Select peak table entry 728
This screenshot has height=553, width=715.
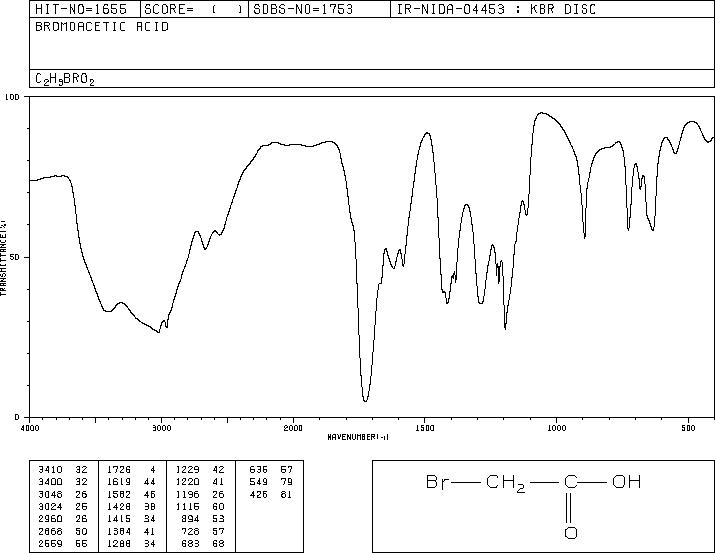(190, 531)
